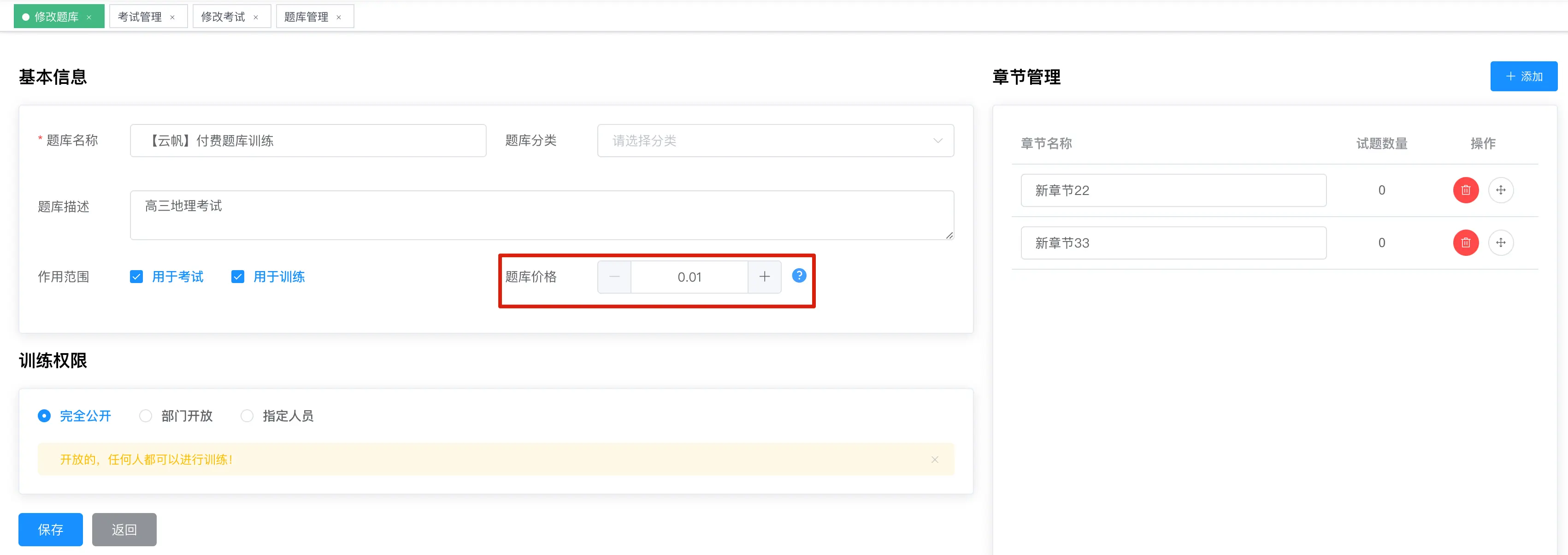Click the 章节管理 section heading
The image size is (1568, 555).
pyautogui.click(x=1026, y=77)
